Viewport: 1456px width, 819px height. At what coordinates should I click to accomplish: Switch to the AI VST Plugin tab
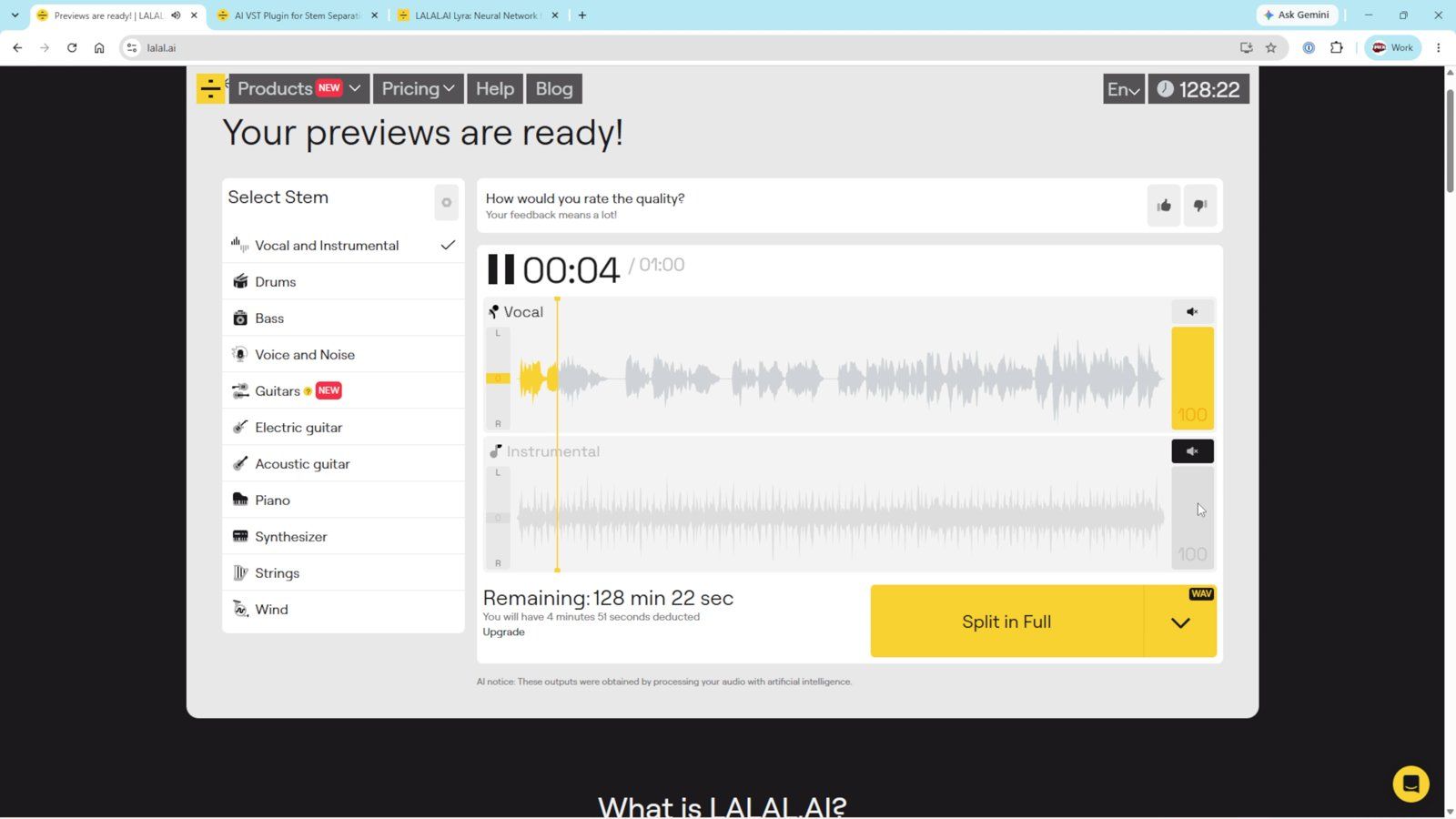(x=297, y=15)
